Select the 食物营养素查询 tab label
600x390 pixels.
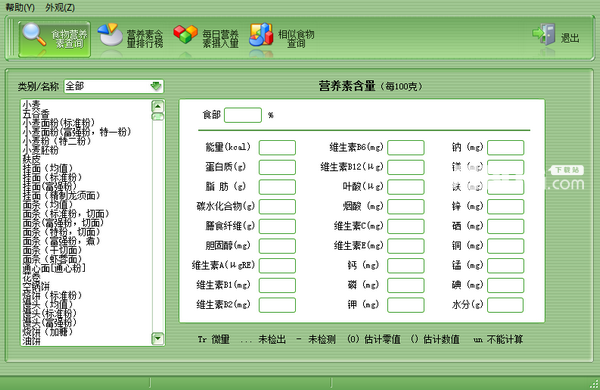pyautogui.click(x=69, y=39)
